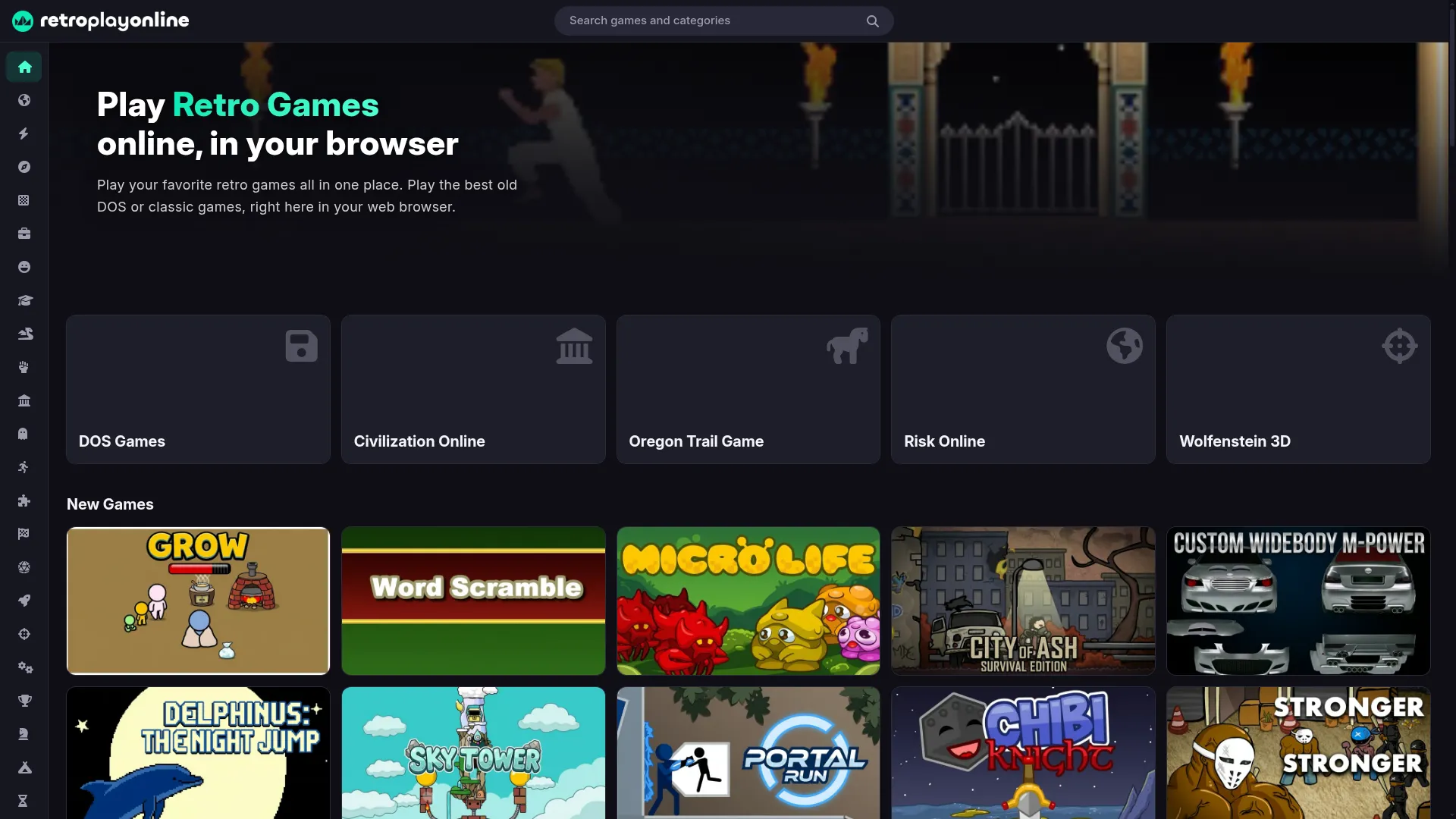
Task: Select the briefcase icon in sidebar
Action: tap(24, 234)
